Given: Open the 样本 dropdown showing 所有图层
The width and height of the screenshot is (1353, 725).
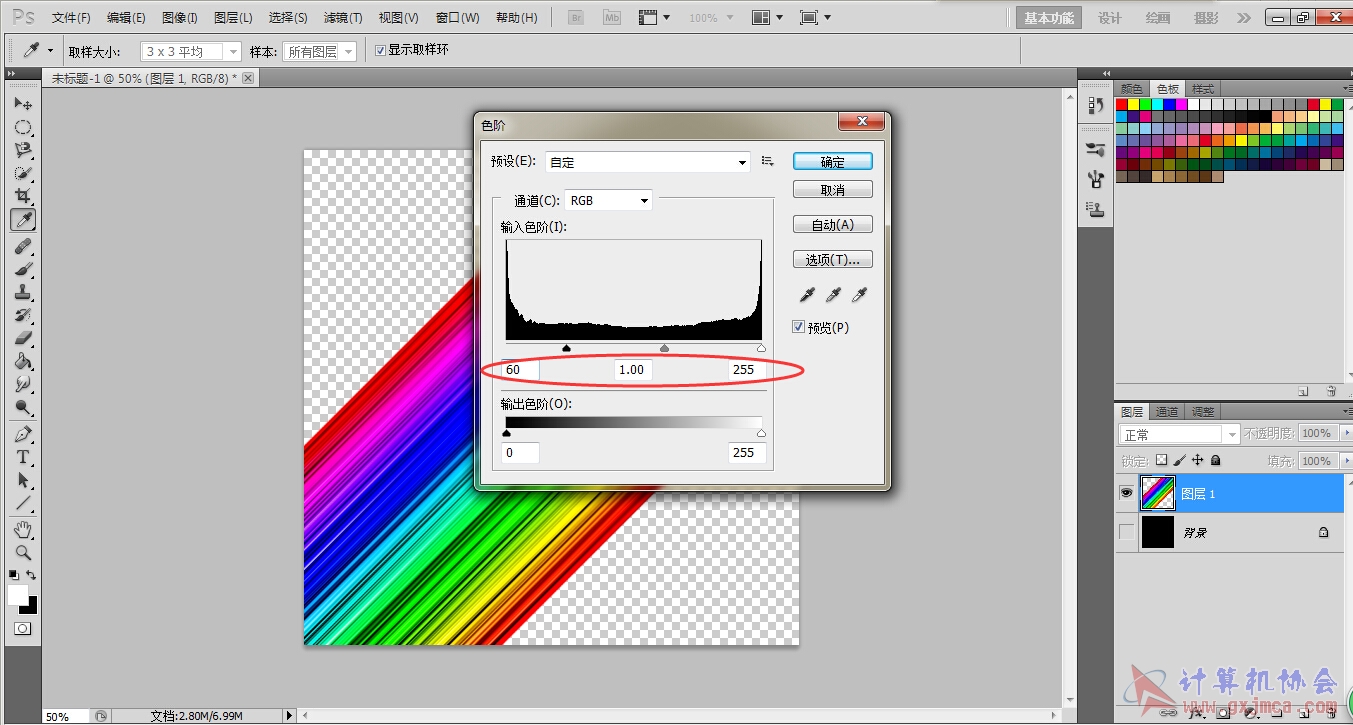Looking at the screenshot, I should click(320, 51).
